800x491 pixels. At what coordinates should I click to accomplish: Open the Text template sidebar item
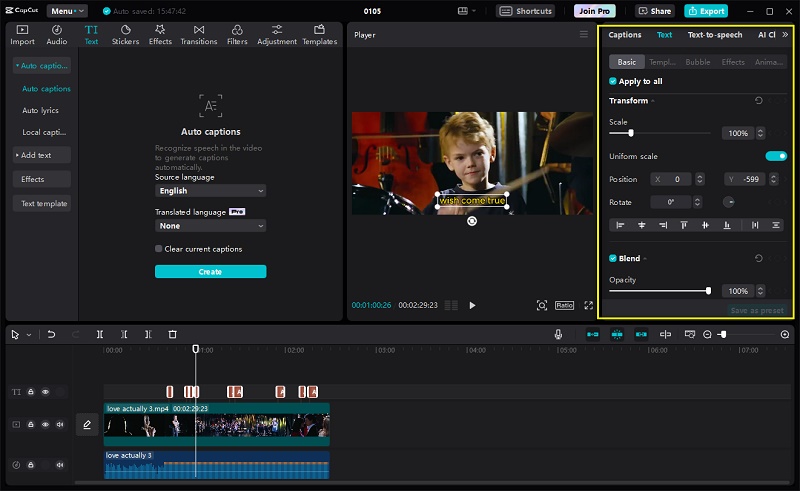coord(42,203)
